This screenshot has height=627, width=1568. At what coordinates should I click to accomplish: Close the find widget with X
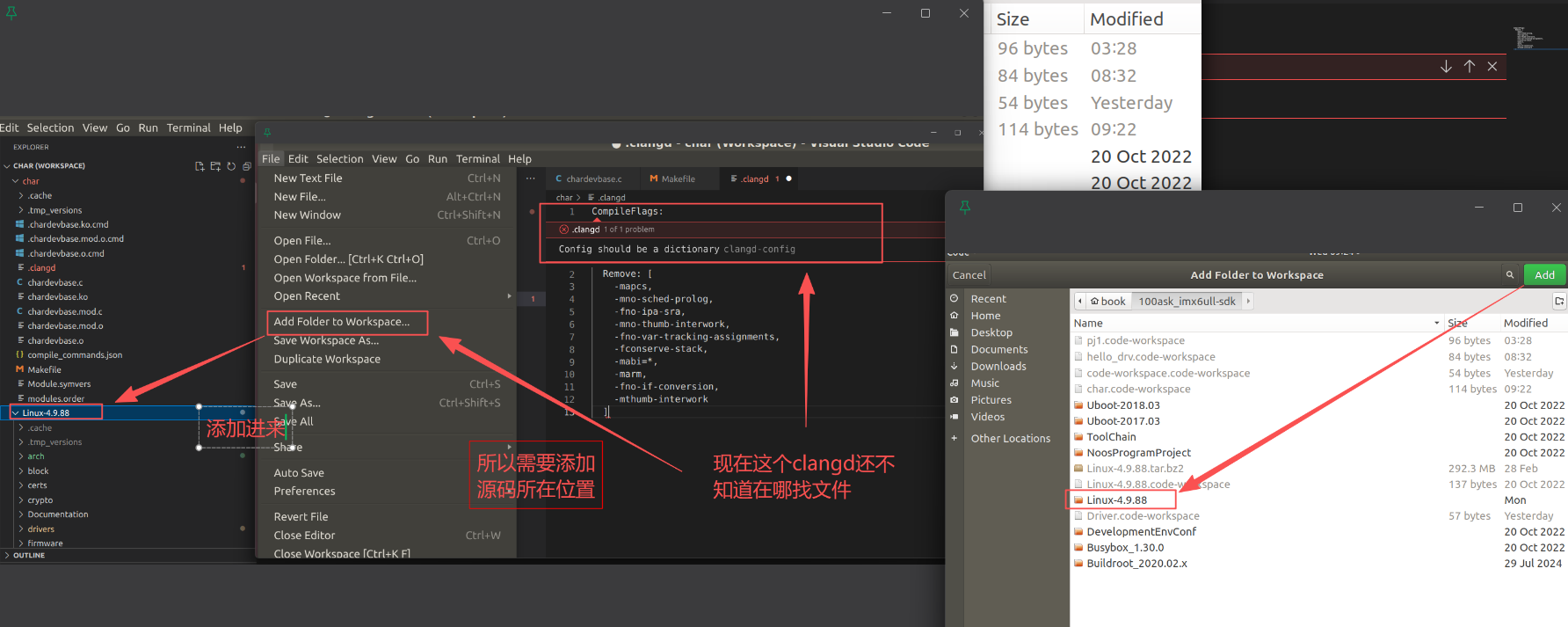1492,67
